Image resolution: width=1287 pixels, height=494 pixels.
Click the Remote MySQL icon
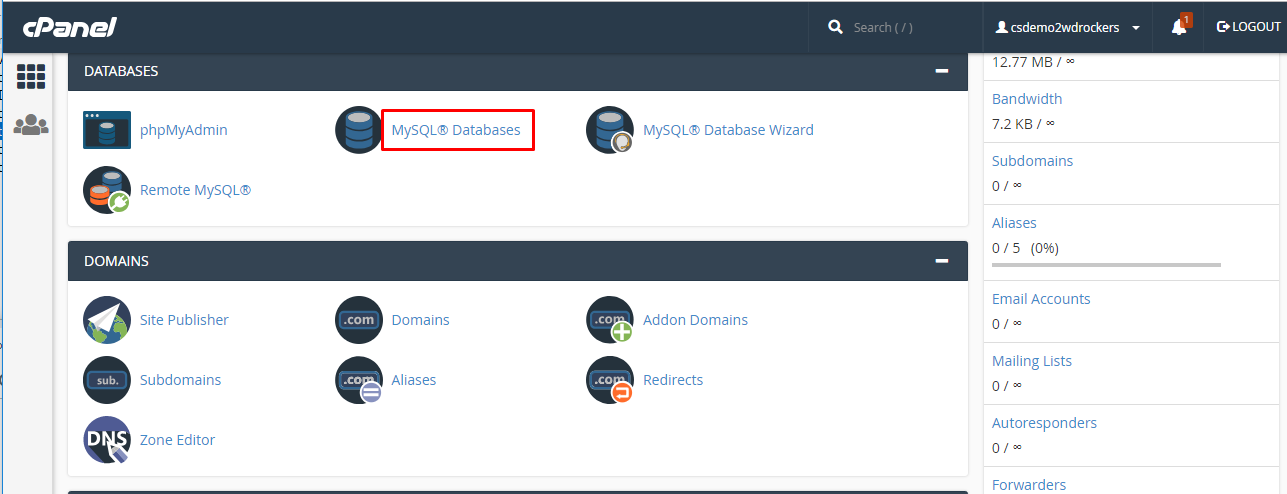(107, 190)
